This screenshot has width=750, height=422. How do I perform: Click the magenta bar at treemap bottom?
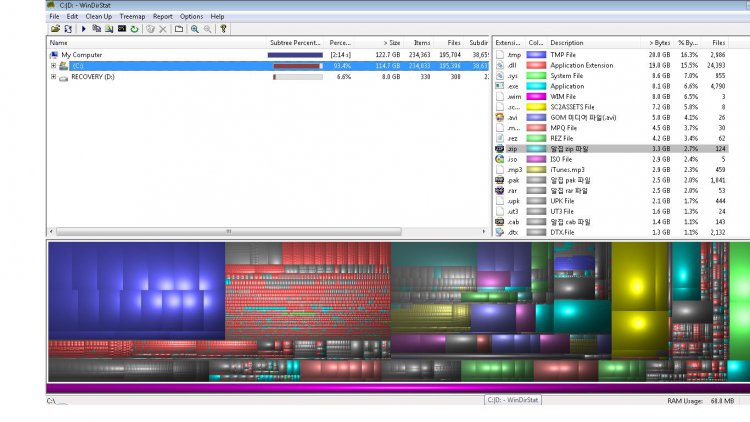tap(398, 388)
